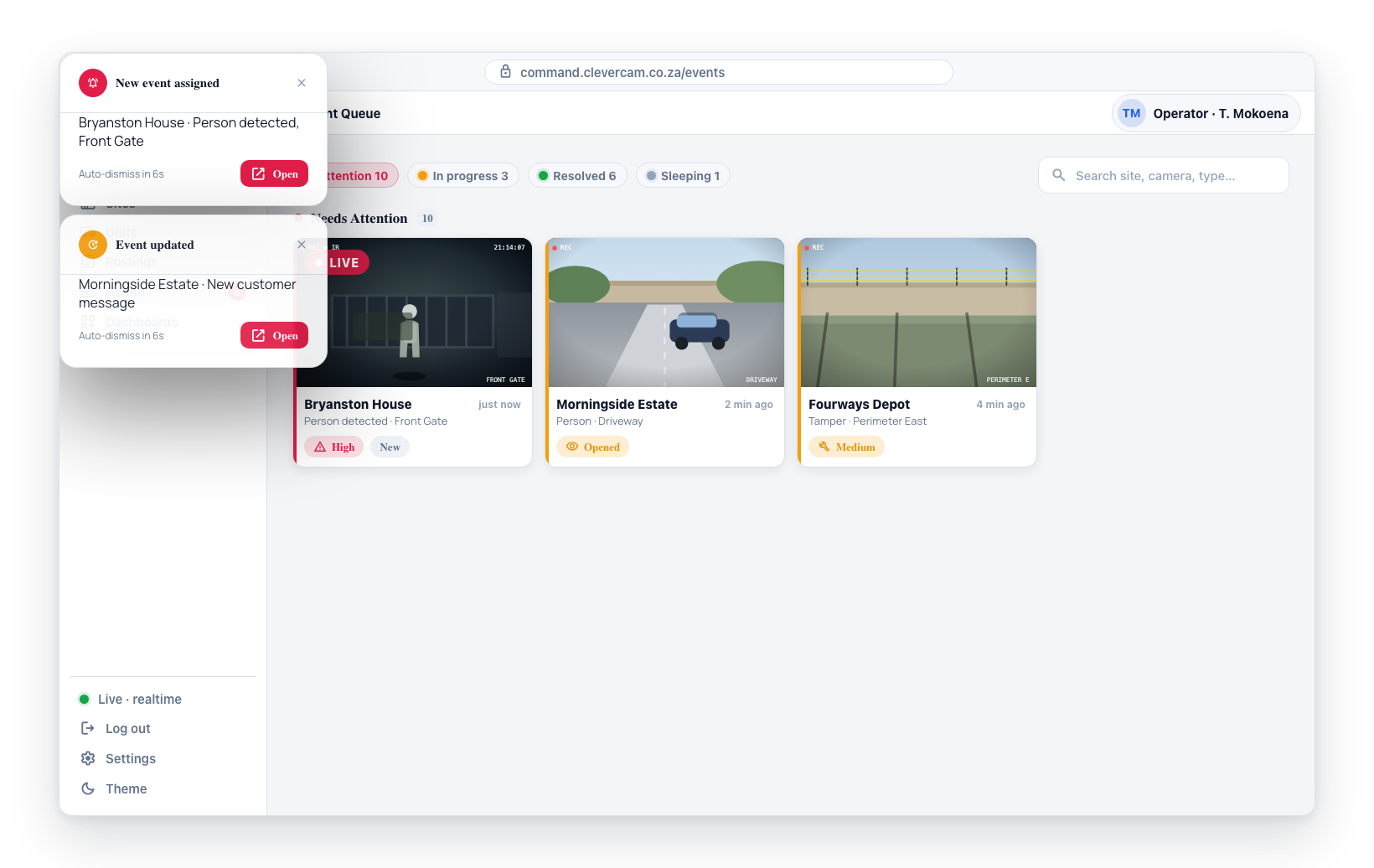This screenshot has height=868, width=1374.
Task: Click the "Event updated" toast title
Action: click(x=155, y=245)
